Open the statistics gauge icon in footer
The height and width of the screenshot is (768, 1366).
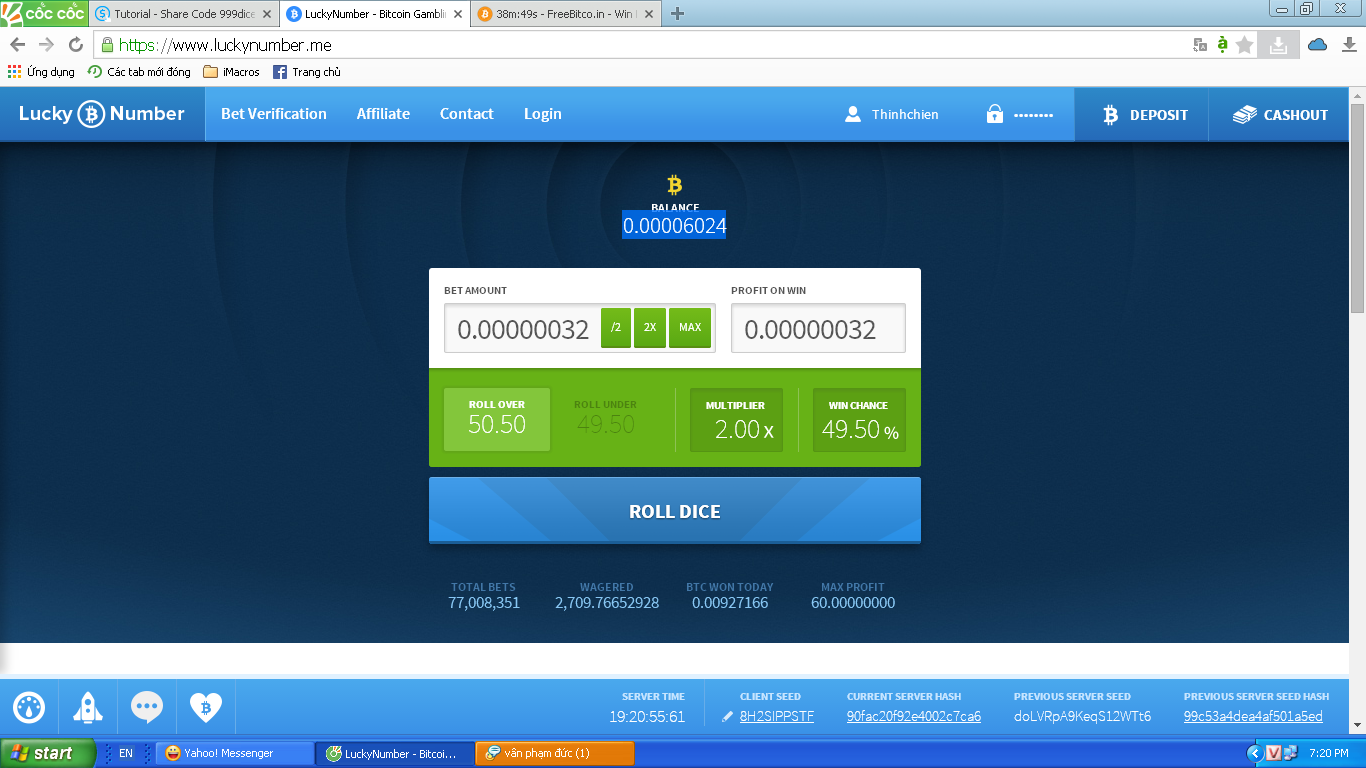[x=29, y=708]
